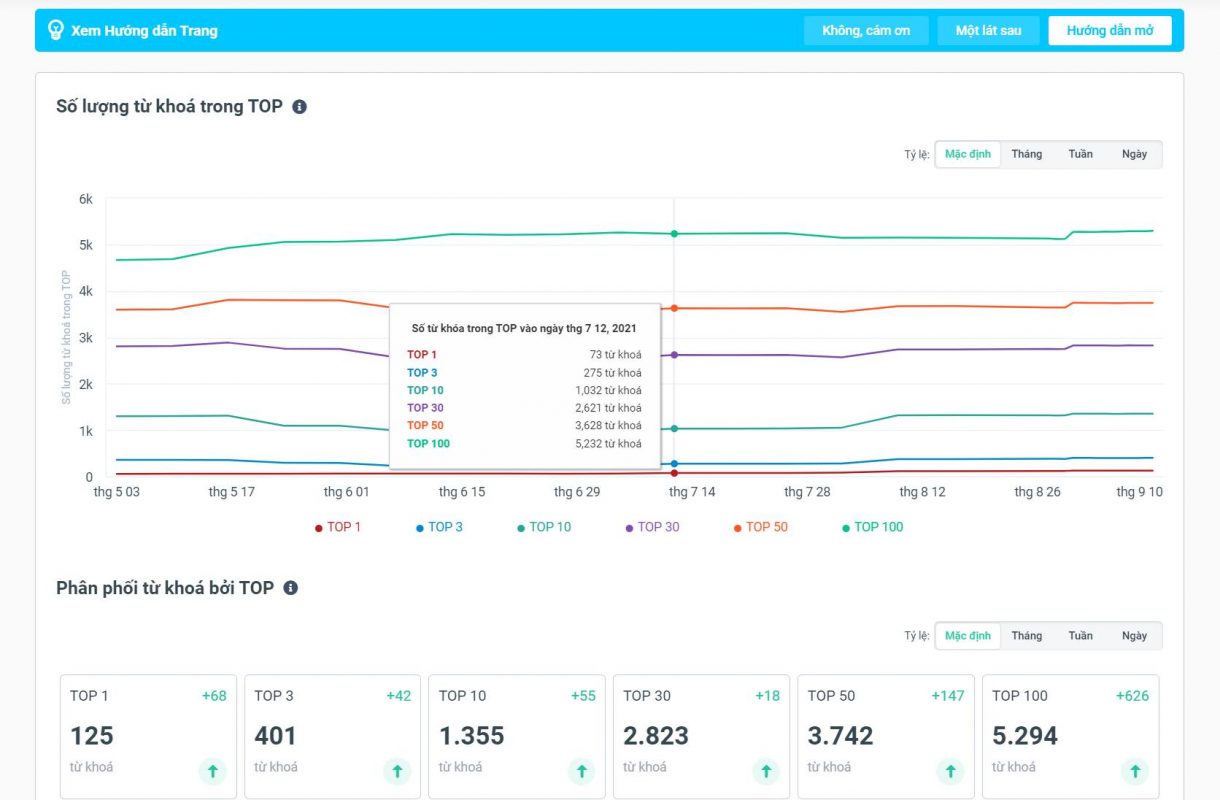
Task: Choose Một lát sau button
Action: coord(988,30)
